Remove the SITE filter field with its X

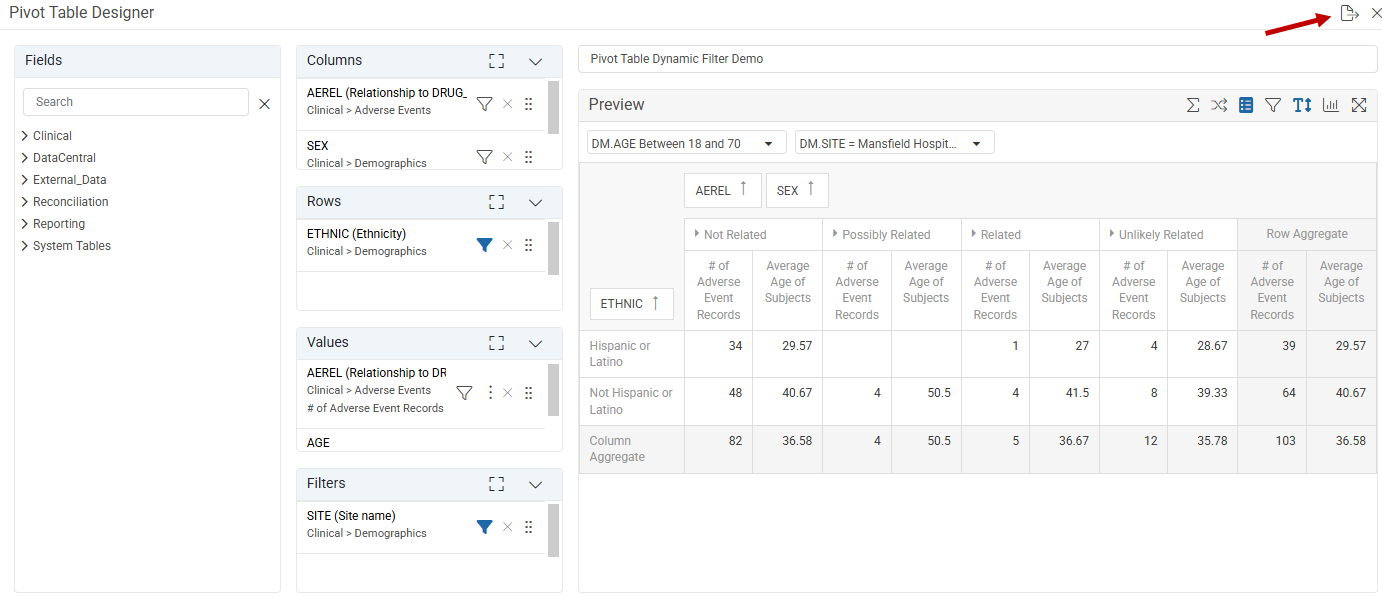pos(507,527)
